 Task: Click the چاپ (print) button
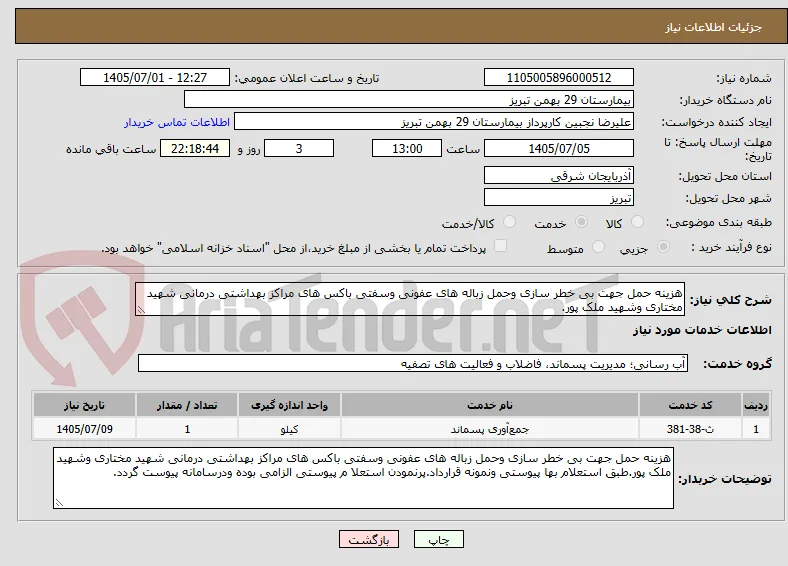point(438,539)
